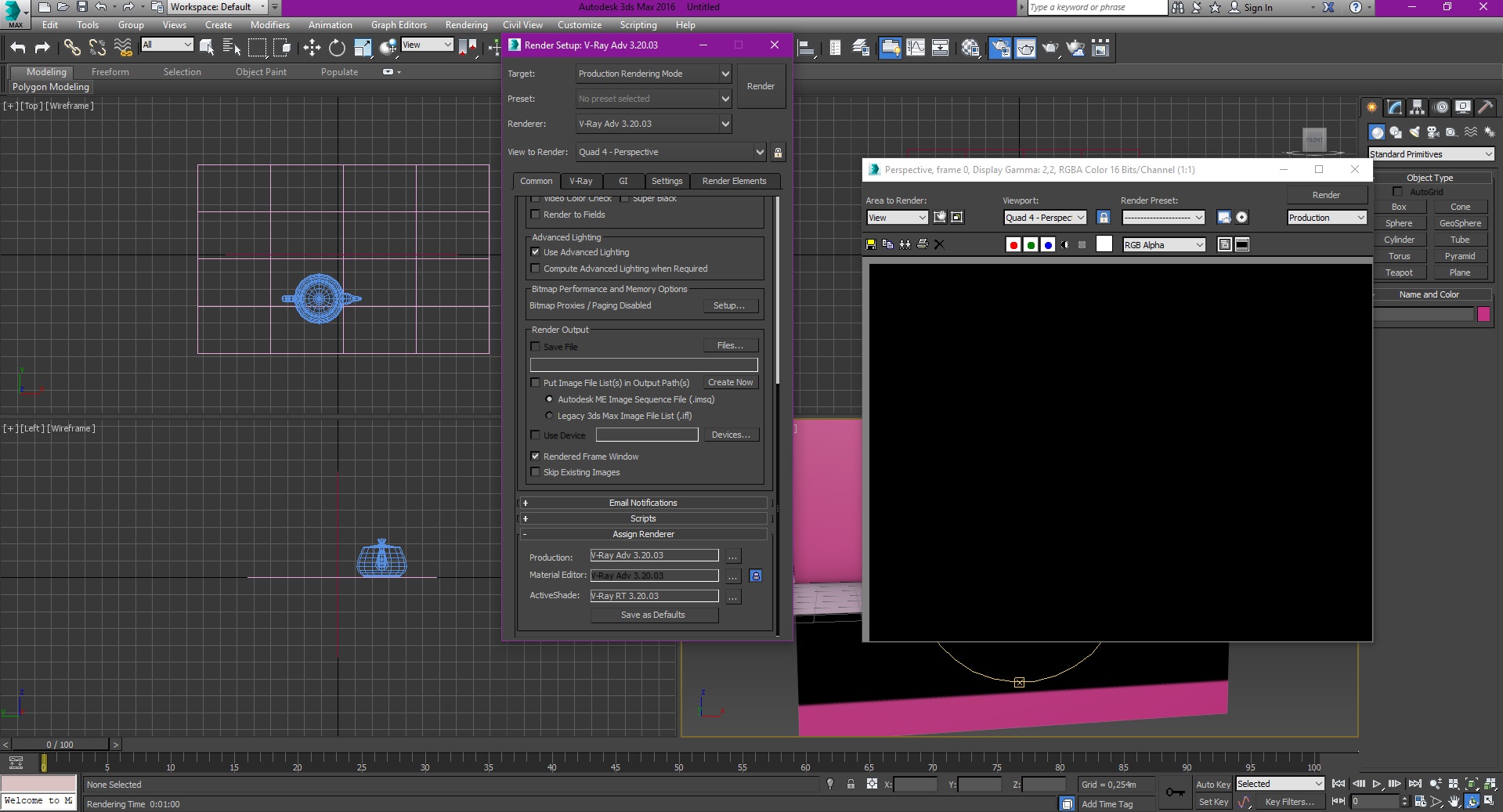Viewport: 1503px width, 812px height.
Task: Click the pink object color swatch
Action: coord(1483,314)
